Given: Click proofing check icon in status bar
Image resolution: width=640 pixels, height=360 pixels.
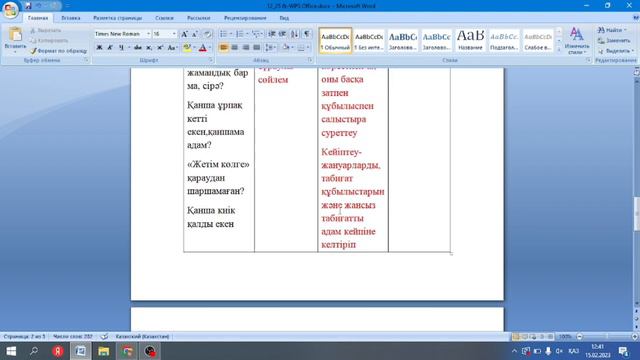Looking at the screenshot, I should coord(104,336).
